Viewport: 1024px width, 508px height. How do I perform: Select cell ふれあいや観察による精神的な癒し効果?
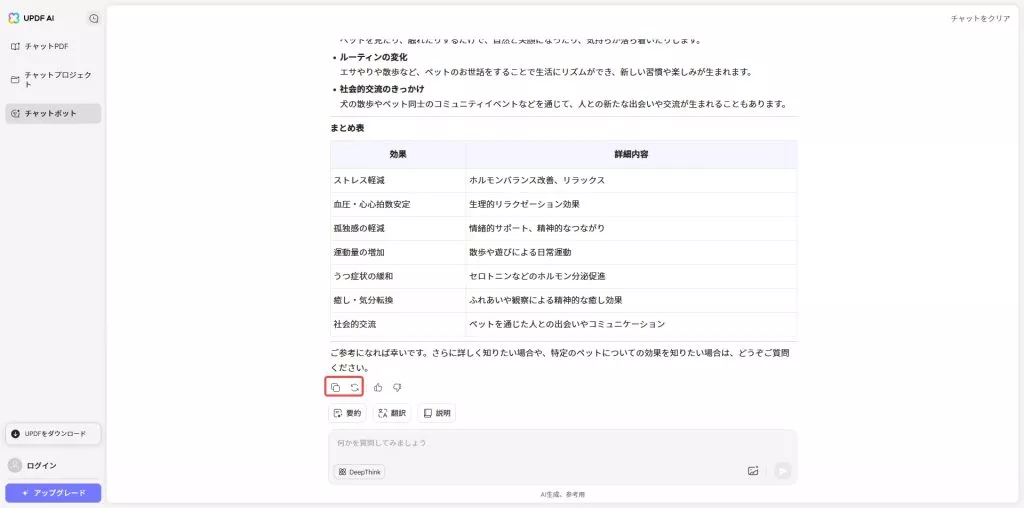tap(631, 300)
